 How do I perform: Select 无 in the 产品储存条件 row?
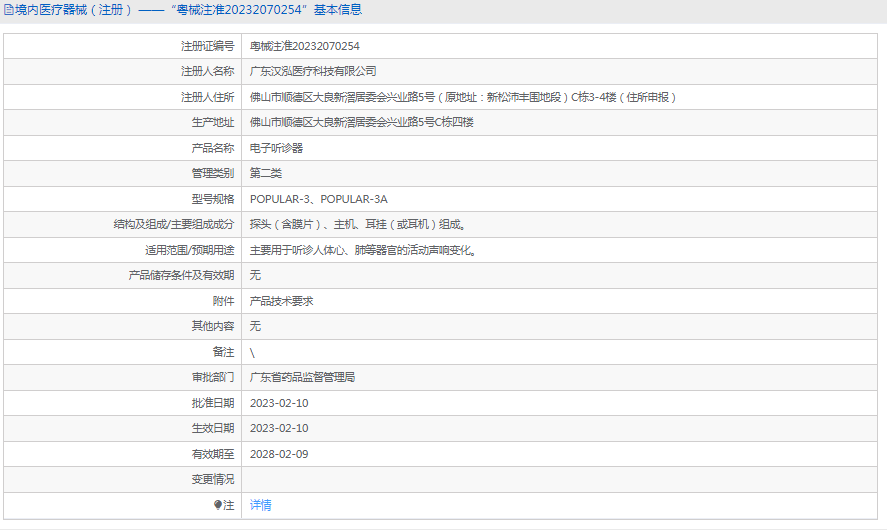pos(255,275)
